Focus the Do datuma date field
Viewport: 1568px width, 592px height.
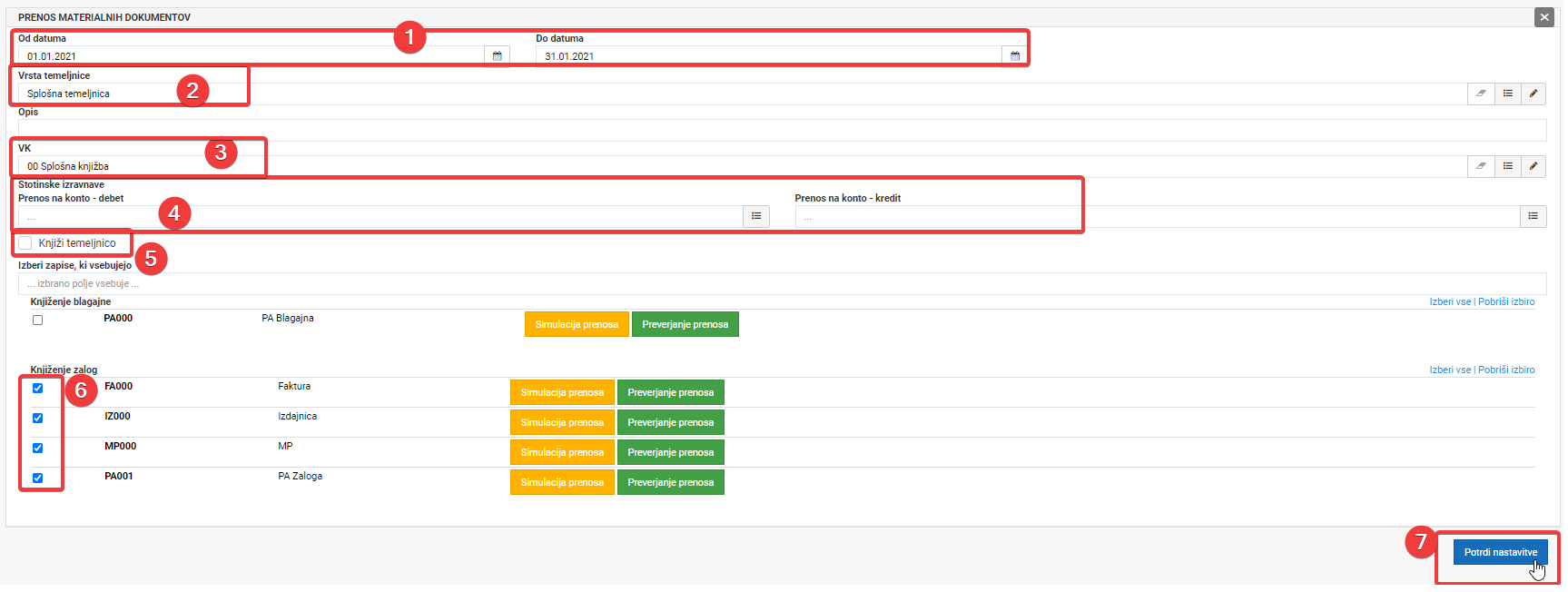pos(769,56)
